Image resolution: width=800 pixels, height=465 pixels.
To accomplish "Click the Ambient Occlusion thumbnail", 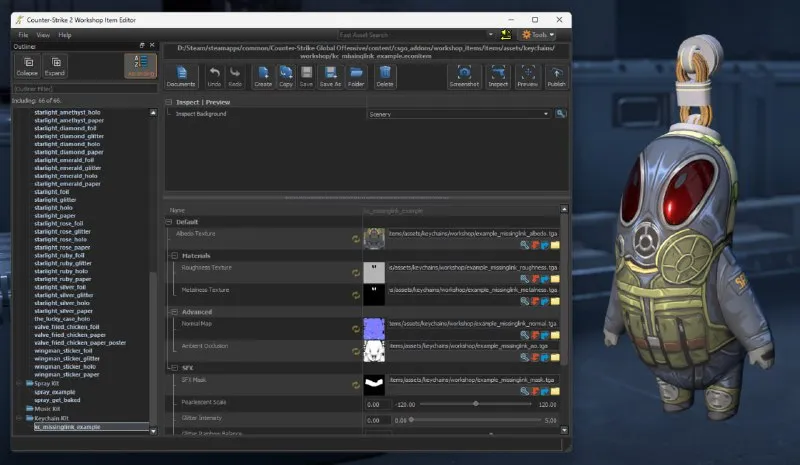I will (374, 351).
